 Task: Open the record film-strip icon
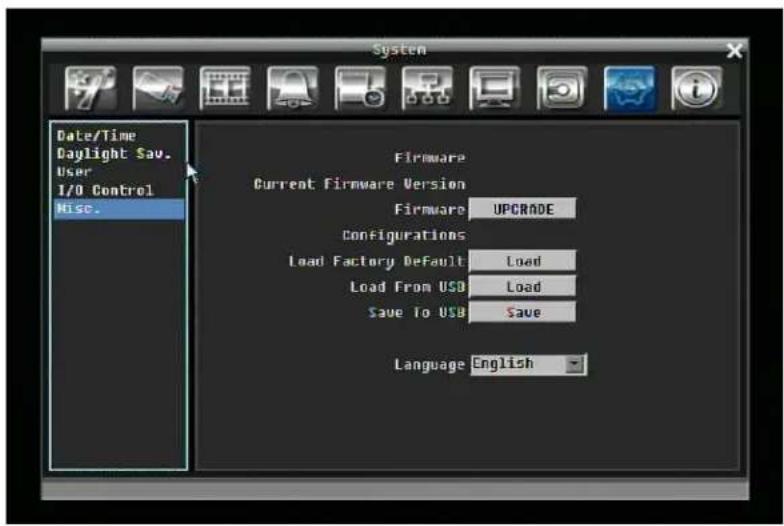[x=225, y=88]
